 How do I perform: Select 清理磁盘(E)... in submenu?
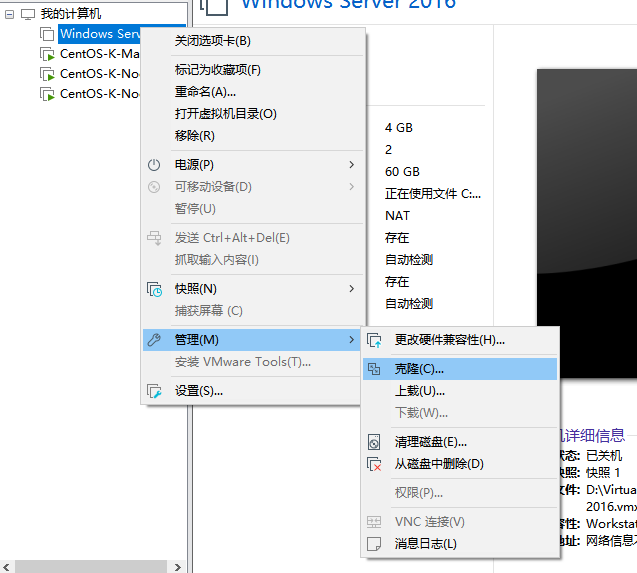(x=460, y=442)
